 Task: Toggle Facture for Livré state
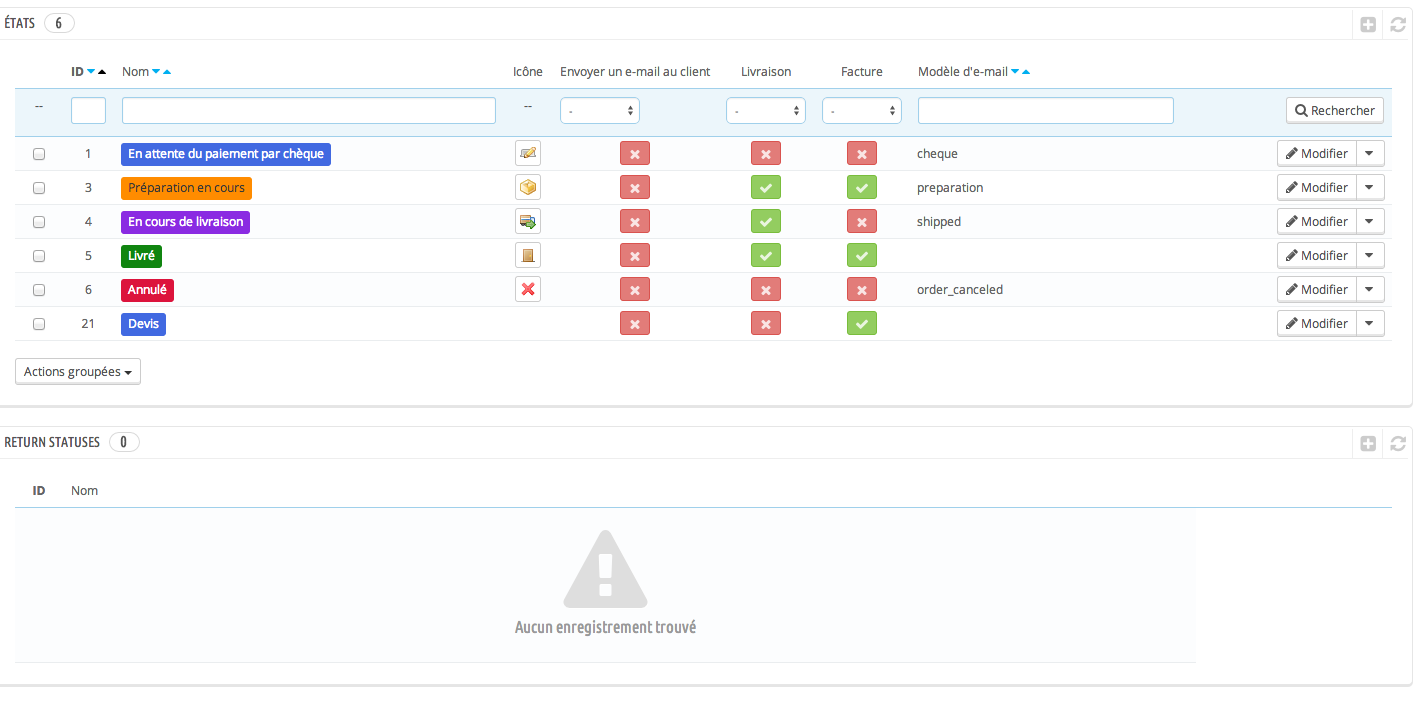click(x=862, y=256)
